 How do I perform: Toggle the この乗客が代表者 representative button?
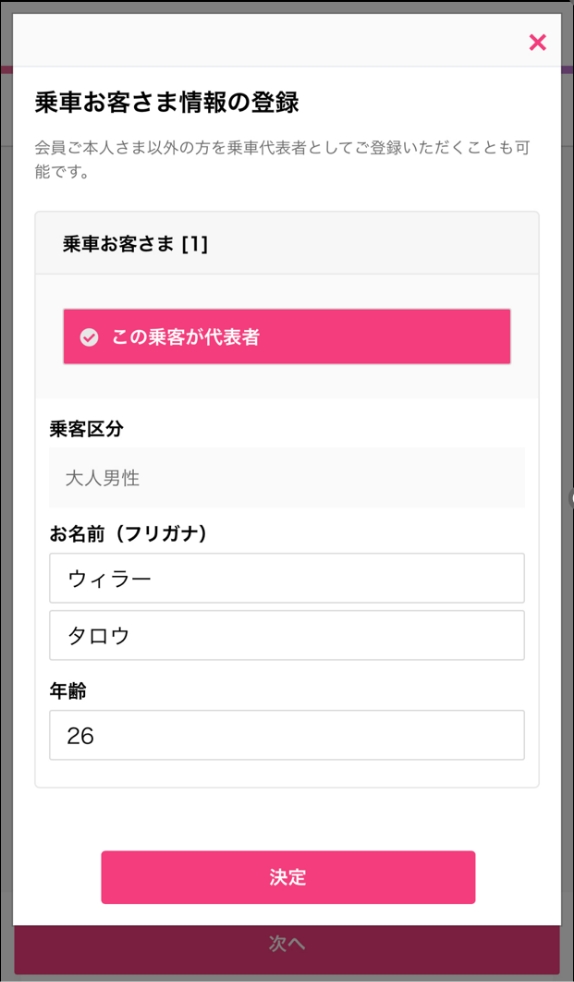pyautogui.click(x=287, y=336)
